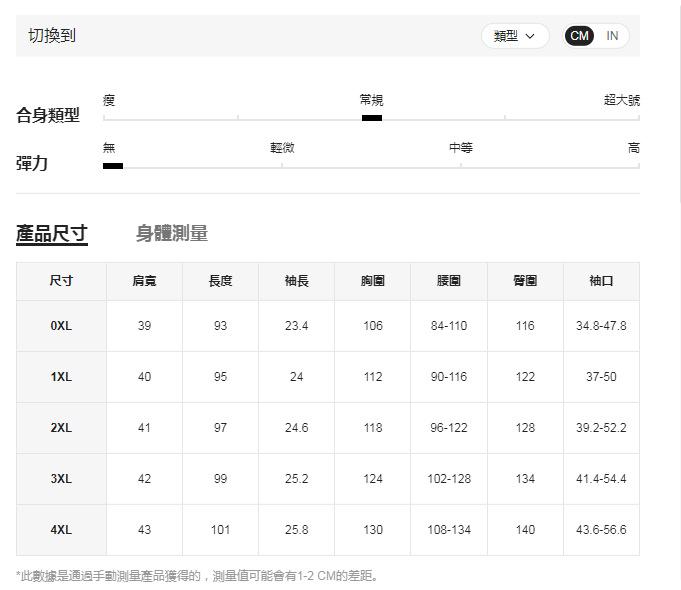Click the 胸圍 column header
The height and width of the screenshot is (590, 681).
pos(372,281)
